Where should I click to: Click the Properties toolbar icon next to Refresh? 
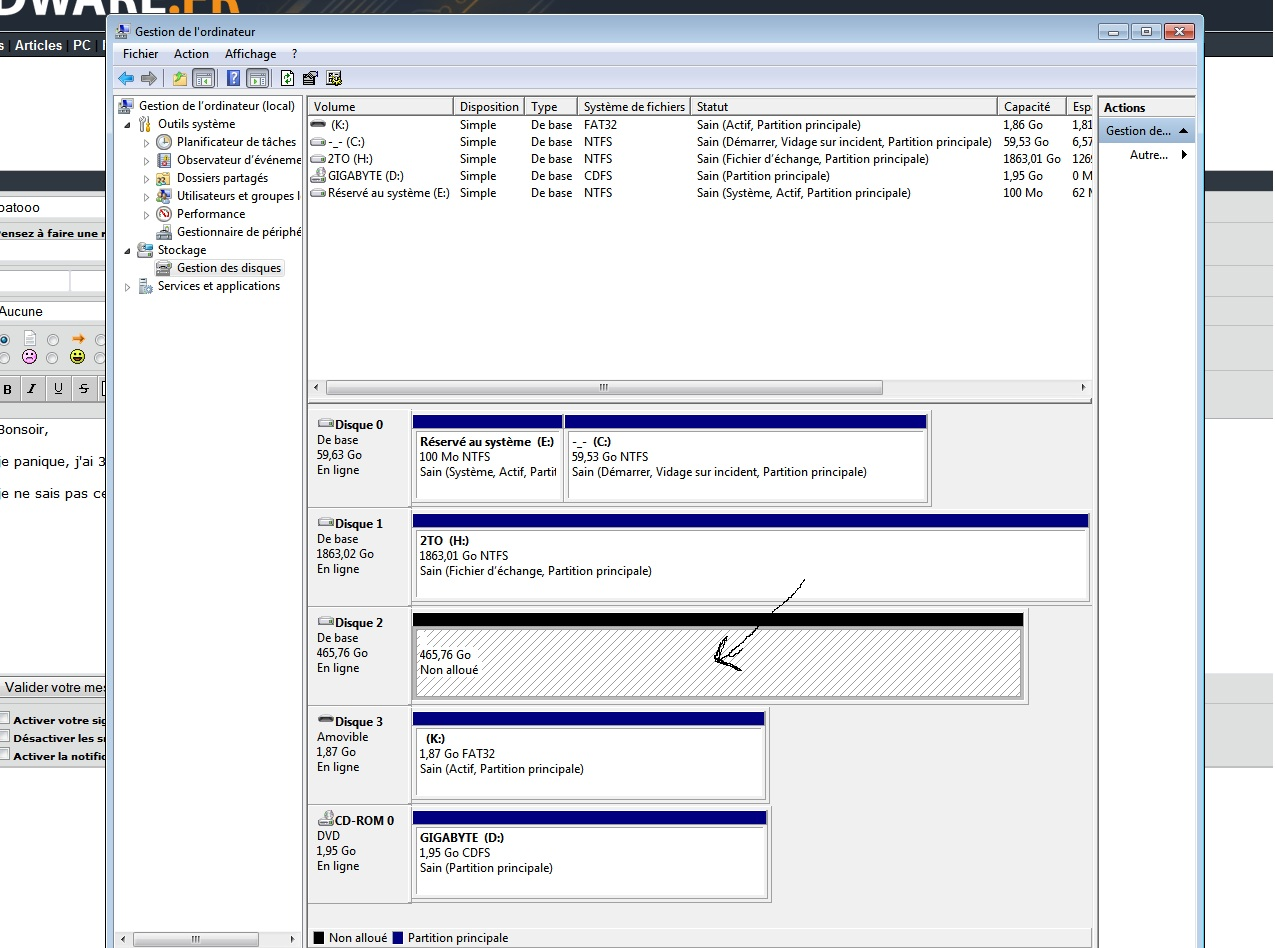(x=310, y=78)
